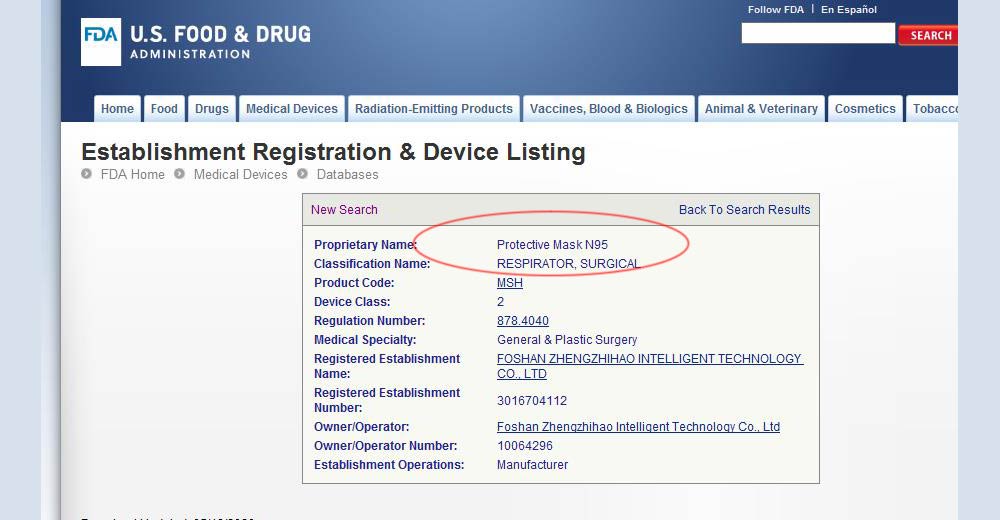Screen dimensions: 1000x520
Task: Switch to En Español
Action: point(849,10)
